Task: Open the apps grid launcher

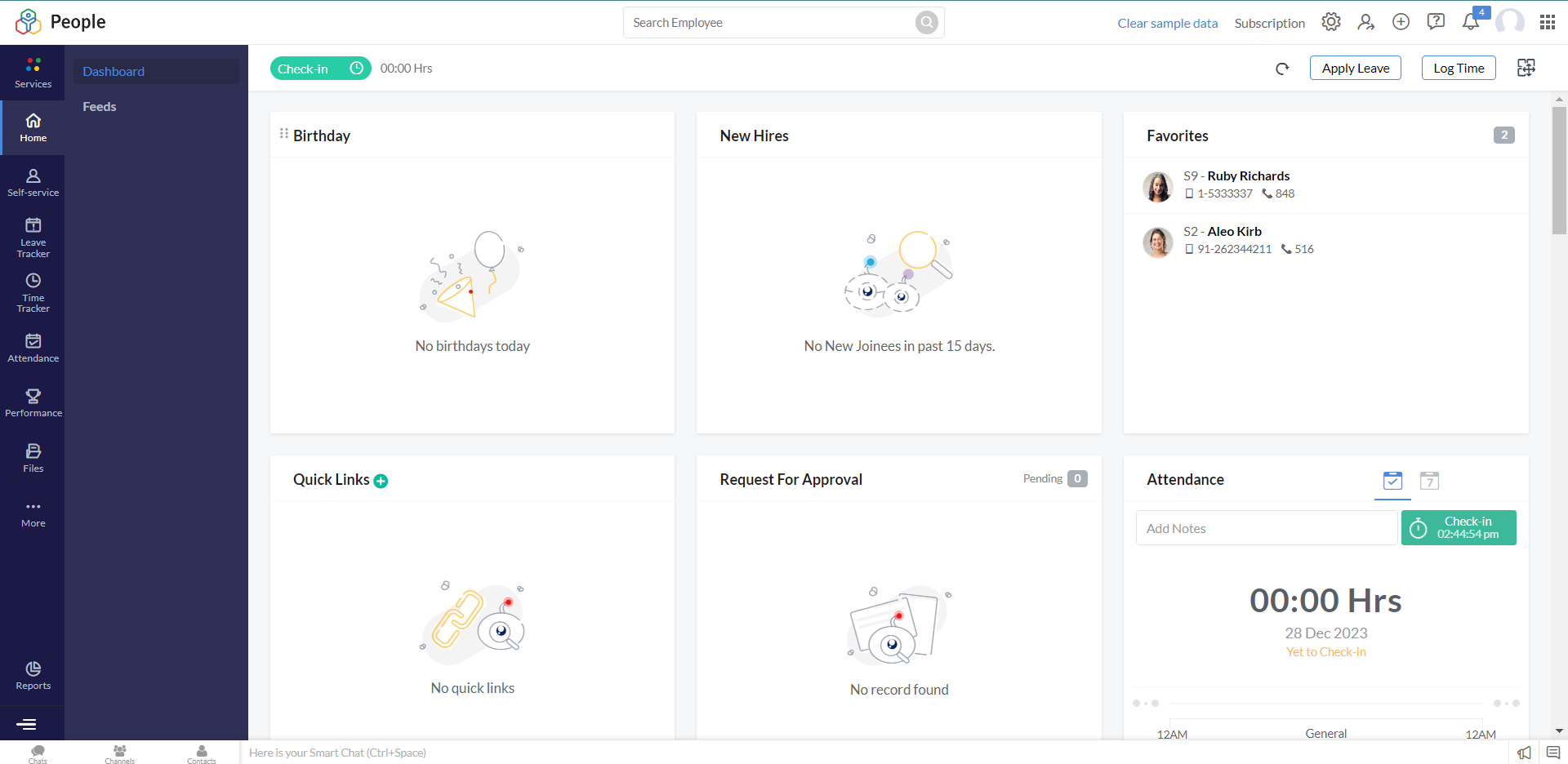Action: tap(1548, 22)
